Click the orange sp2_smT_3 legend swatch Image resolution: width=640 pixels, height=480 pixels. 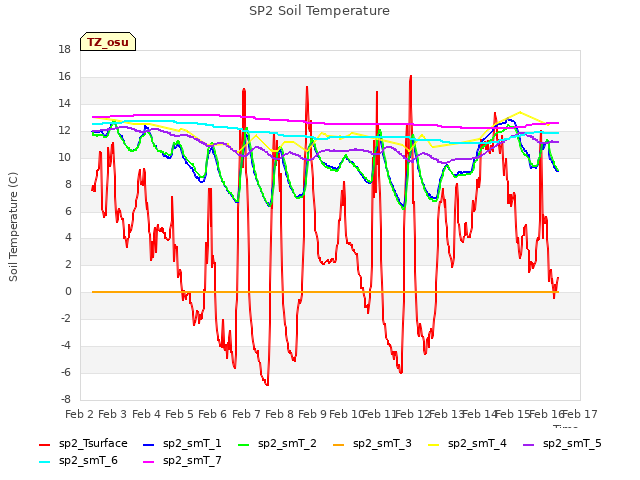click(x=338, y=445)
